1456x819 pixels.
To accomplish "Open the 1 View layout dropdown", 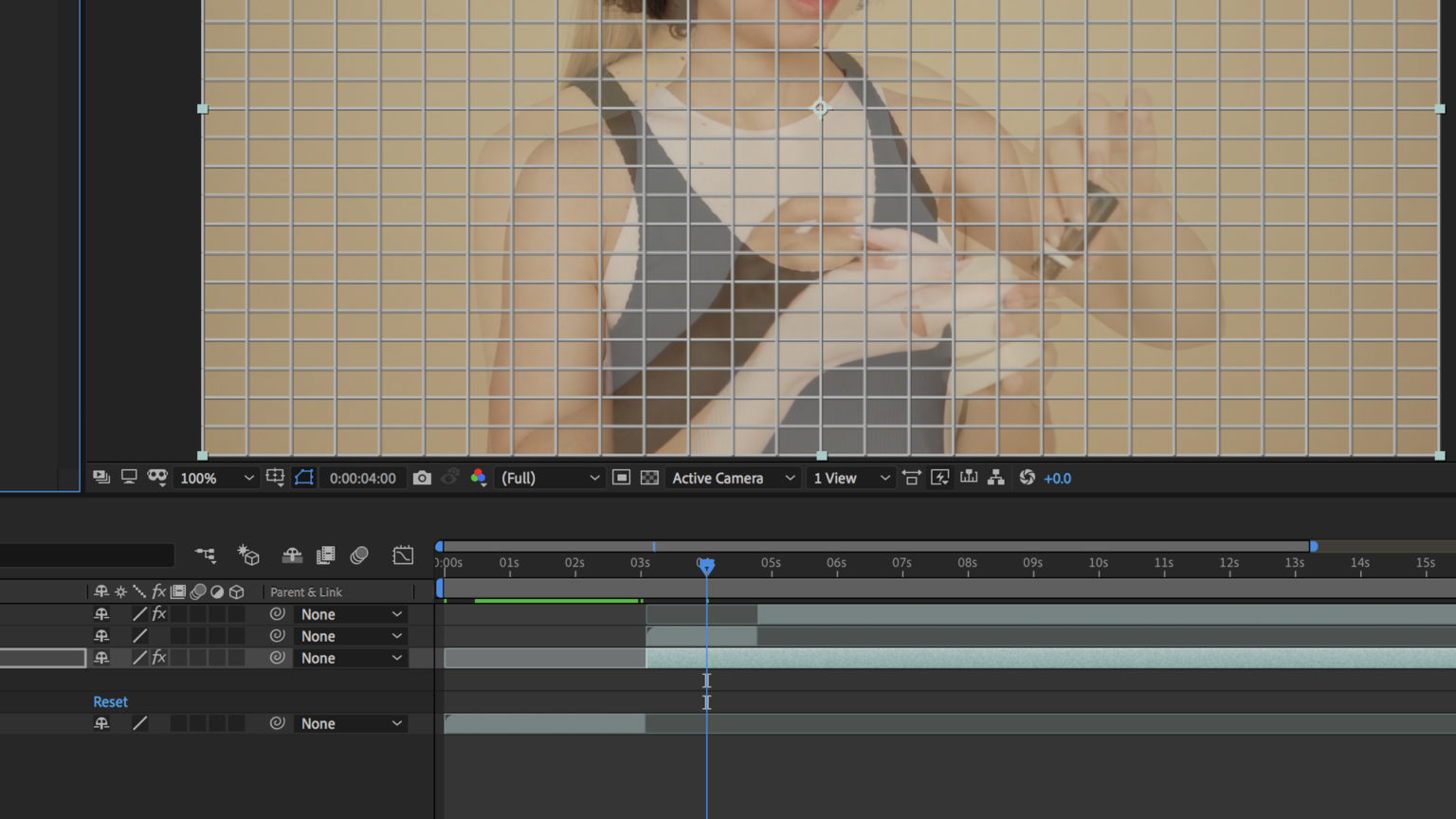I will 850,479.
